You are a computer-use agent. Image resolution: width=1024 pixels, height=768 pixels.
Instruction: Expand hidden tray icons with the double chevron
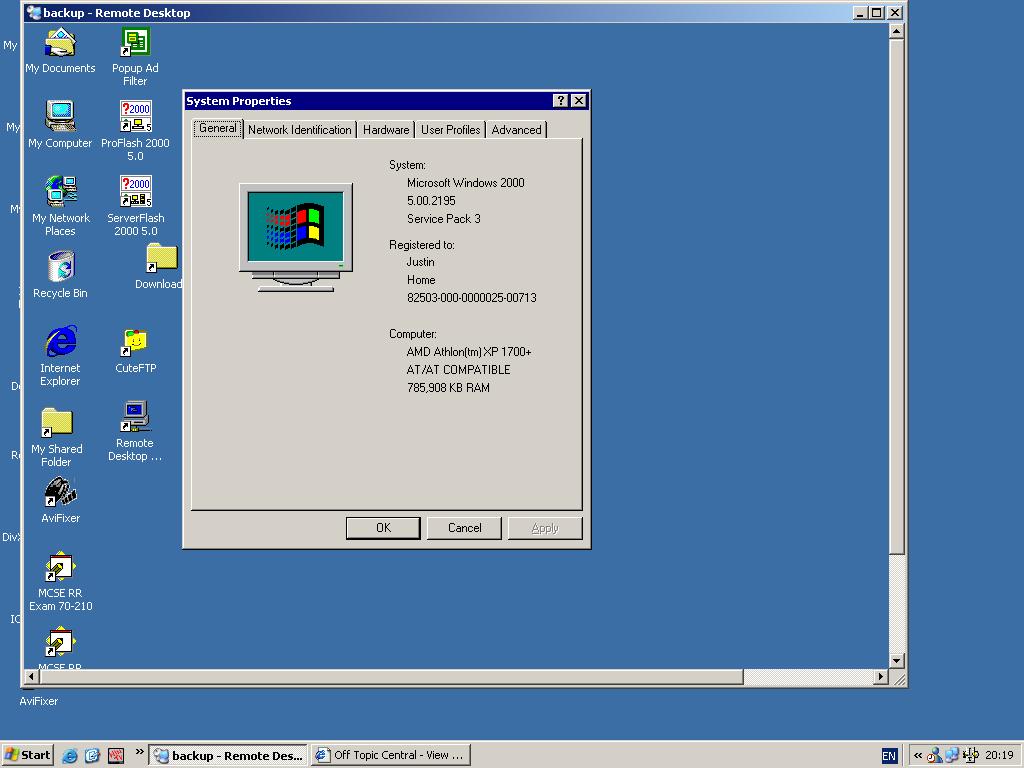pyautogui.click(x=918, y=756)
